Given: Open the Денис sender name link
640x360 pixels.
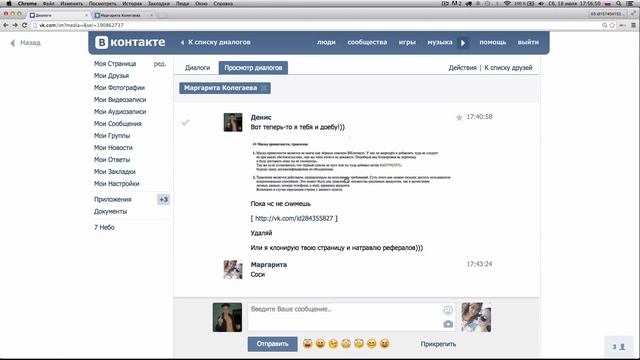Looking at the screenshot, I should pyautogui.click(x=261, y=117).
